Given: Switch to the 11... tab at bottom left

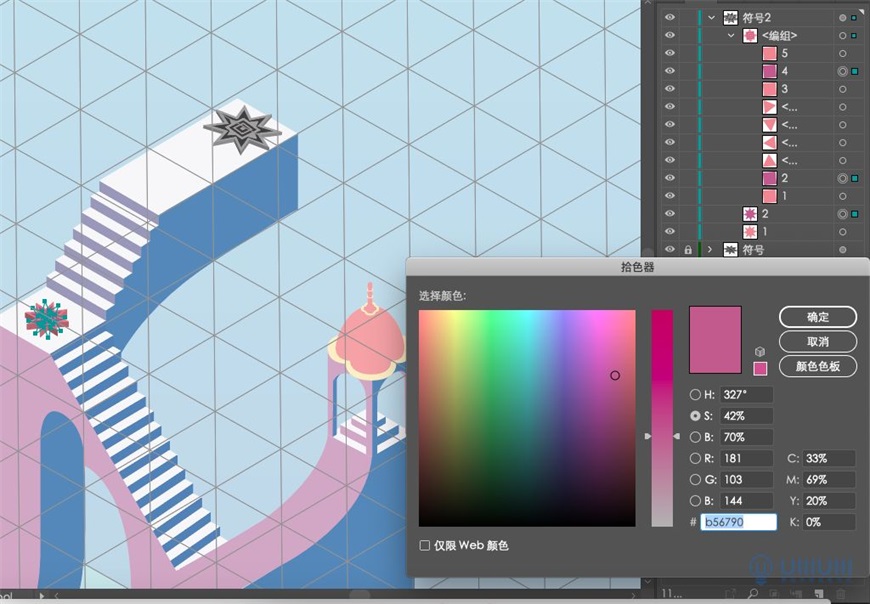Looking at the screenshot, I should pyautogui.click(x=670, y=592).
